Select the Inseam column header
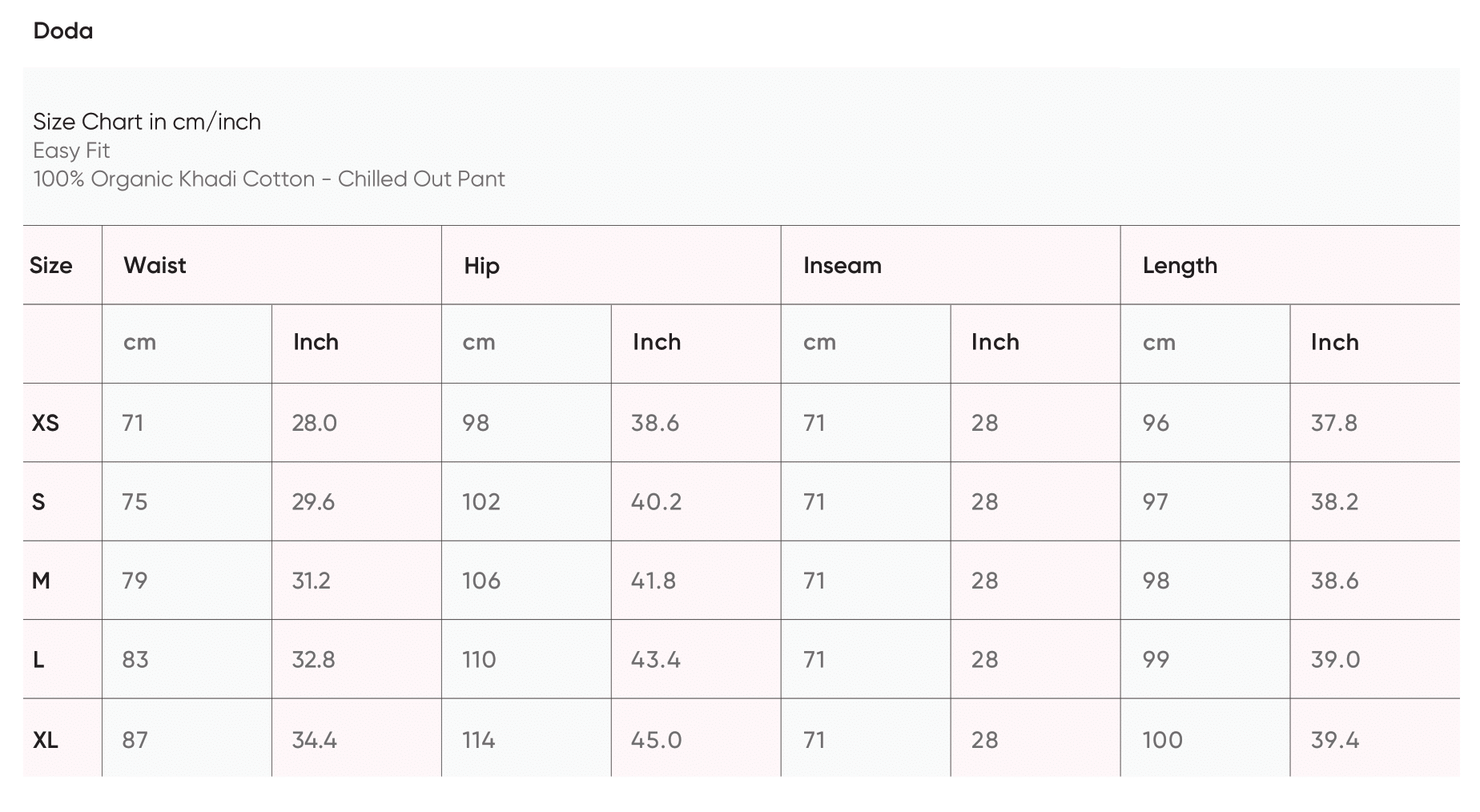 (x=842, y=265)
